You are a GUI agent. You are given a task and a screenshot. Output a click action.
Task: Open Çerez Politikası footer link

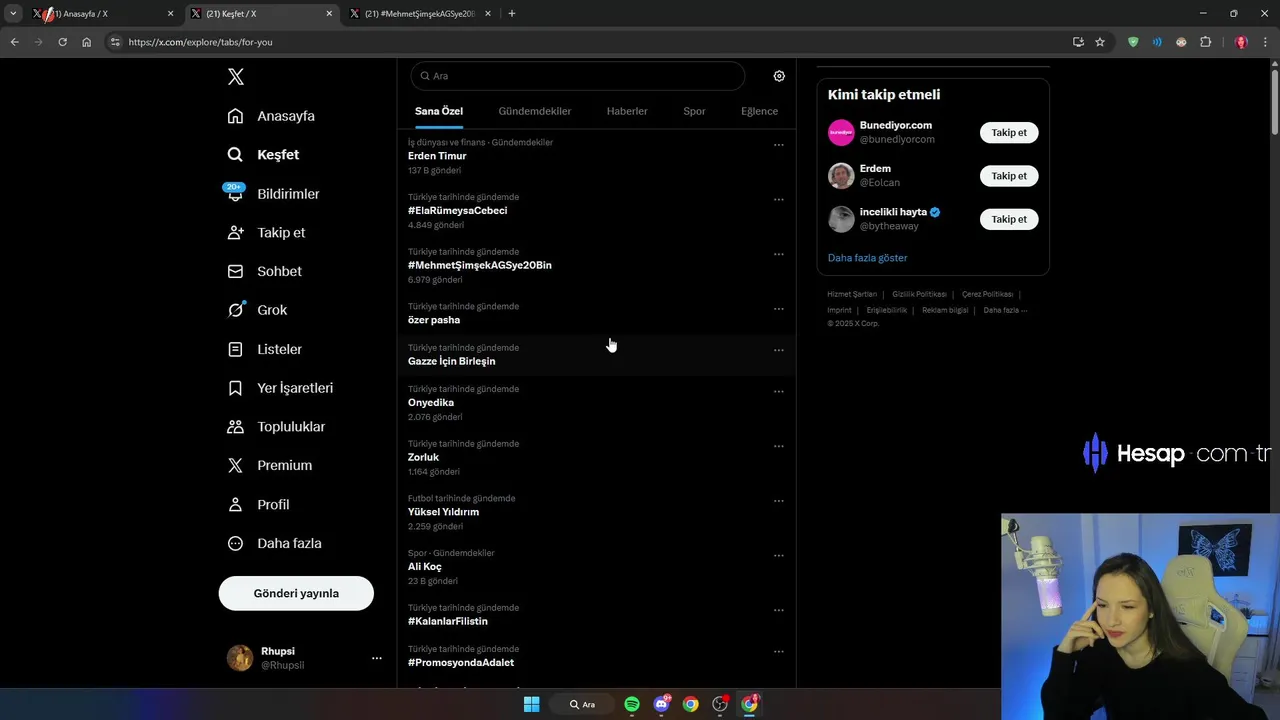coord(987,294)
